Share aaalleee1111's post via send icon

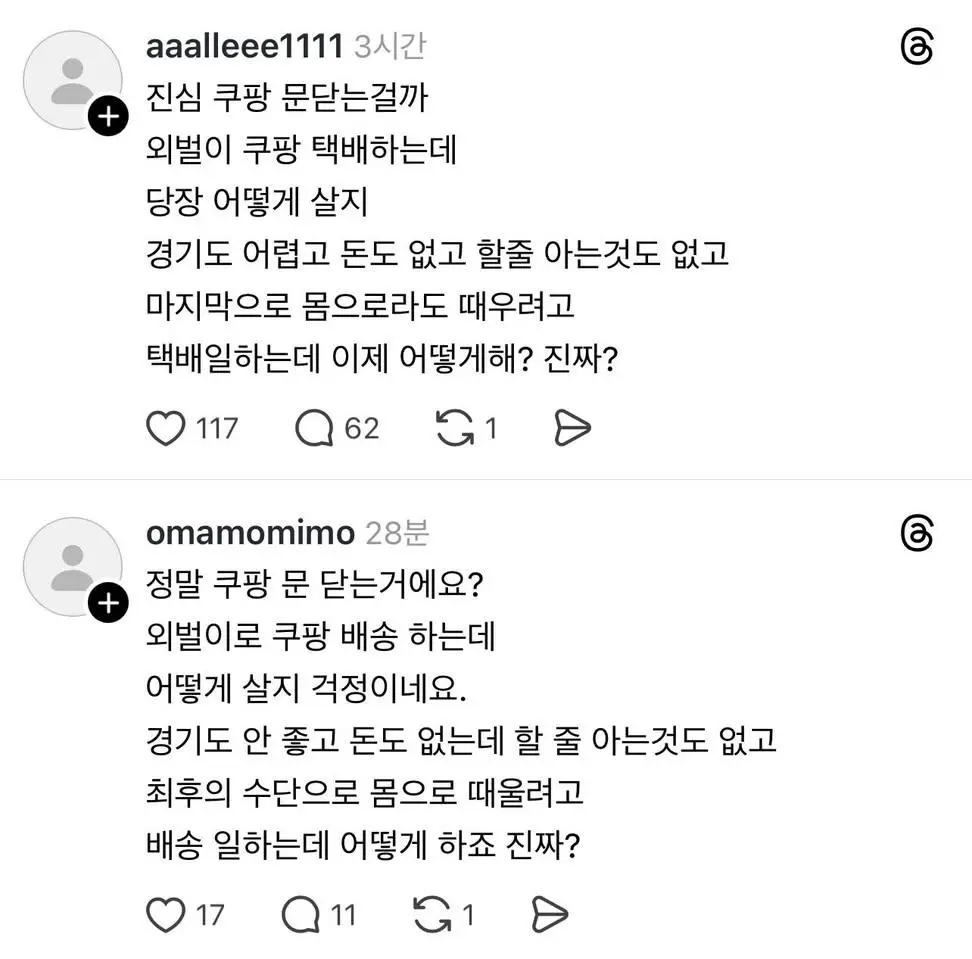coord(572,429)
